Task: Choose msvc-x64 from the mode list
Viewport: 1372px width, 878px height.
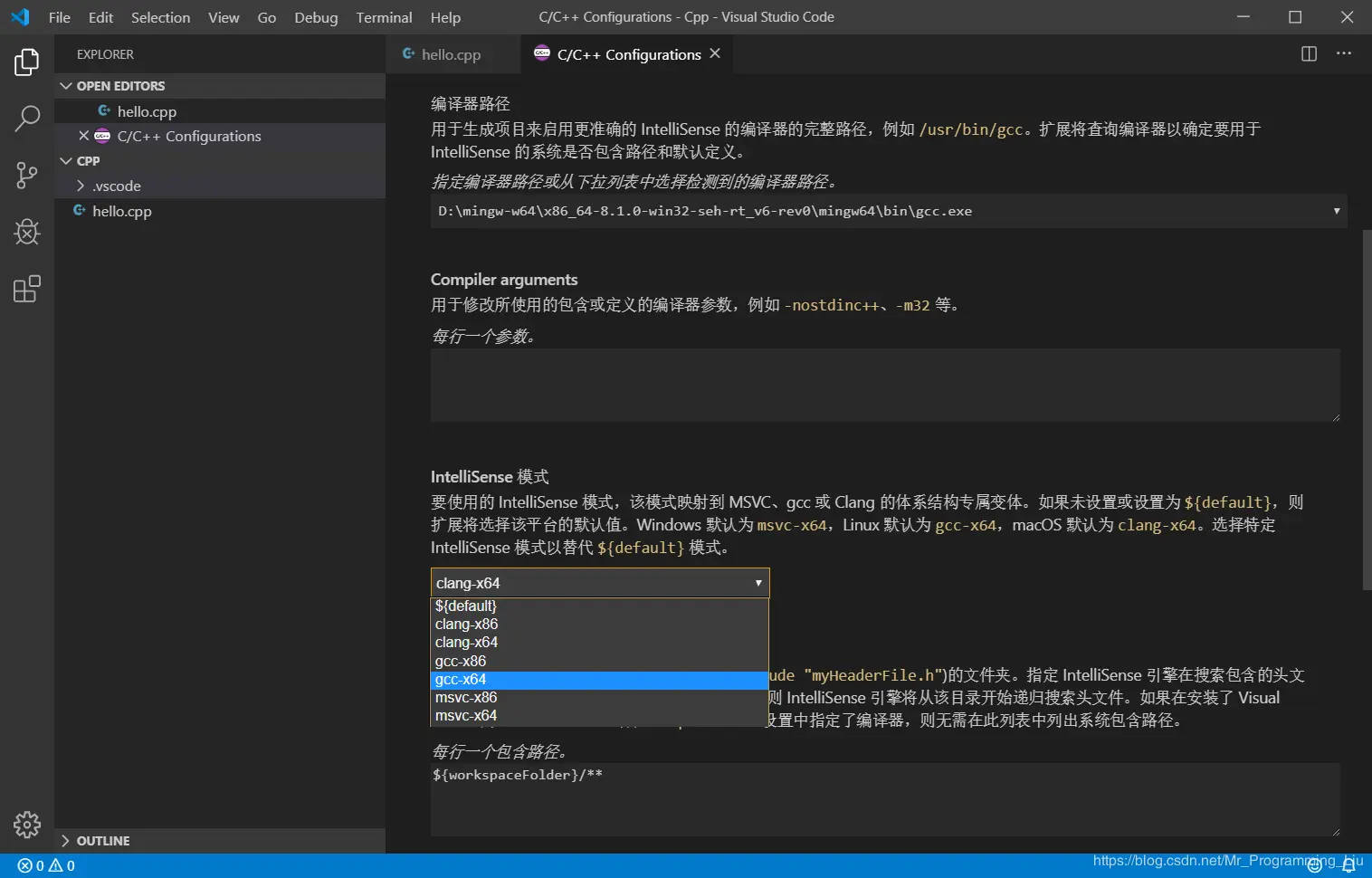Action: 599,716
